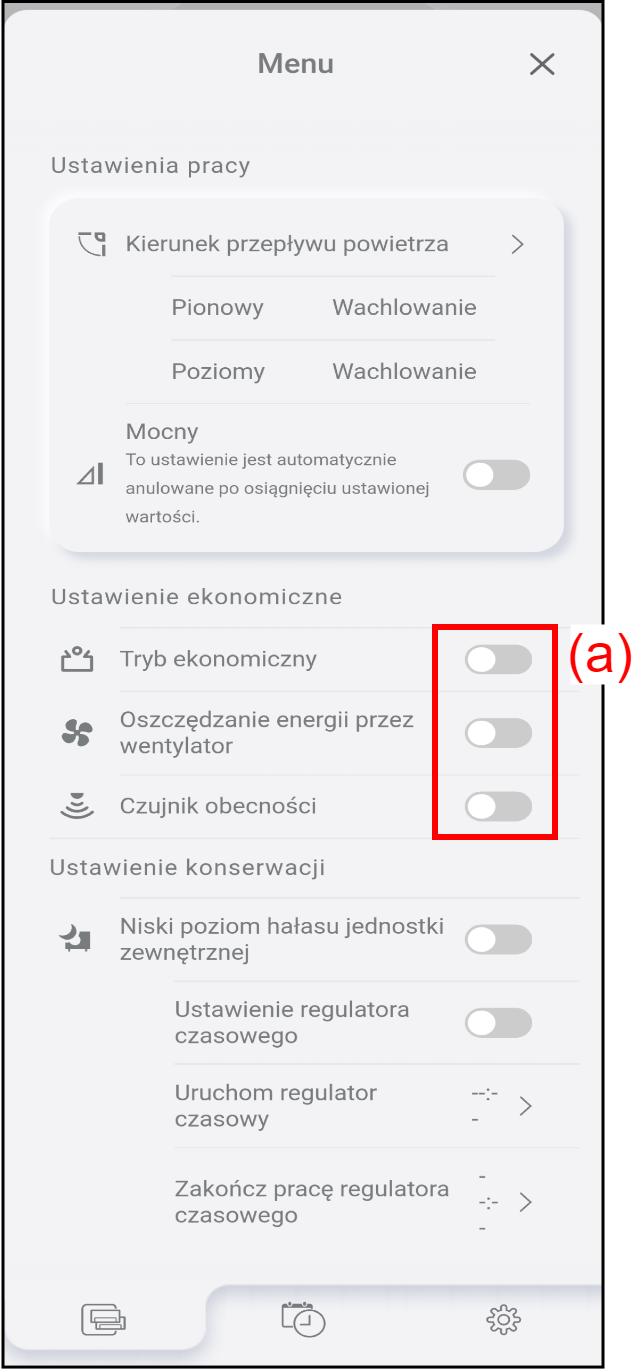The width and height of the screenshot is (636, 1371).
Task: Close the Menu with X
Action: point(542,65)
